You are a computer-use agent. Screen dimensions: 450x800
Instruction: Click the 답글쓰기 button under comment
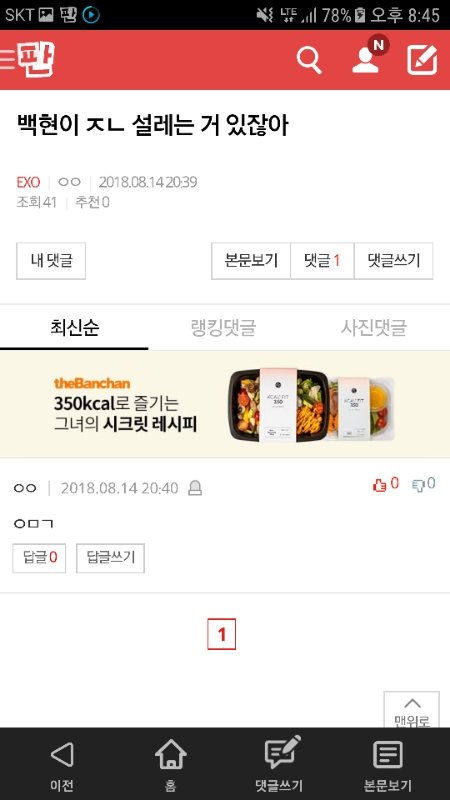pos(110,558)
